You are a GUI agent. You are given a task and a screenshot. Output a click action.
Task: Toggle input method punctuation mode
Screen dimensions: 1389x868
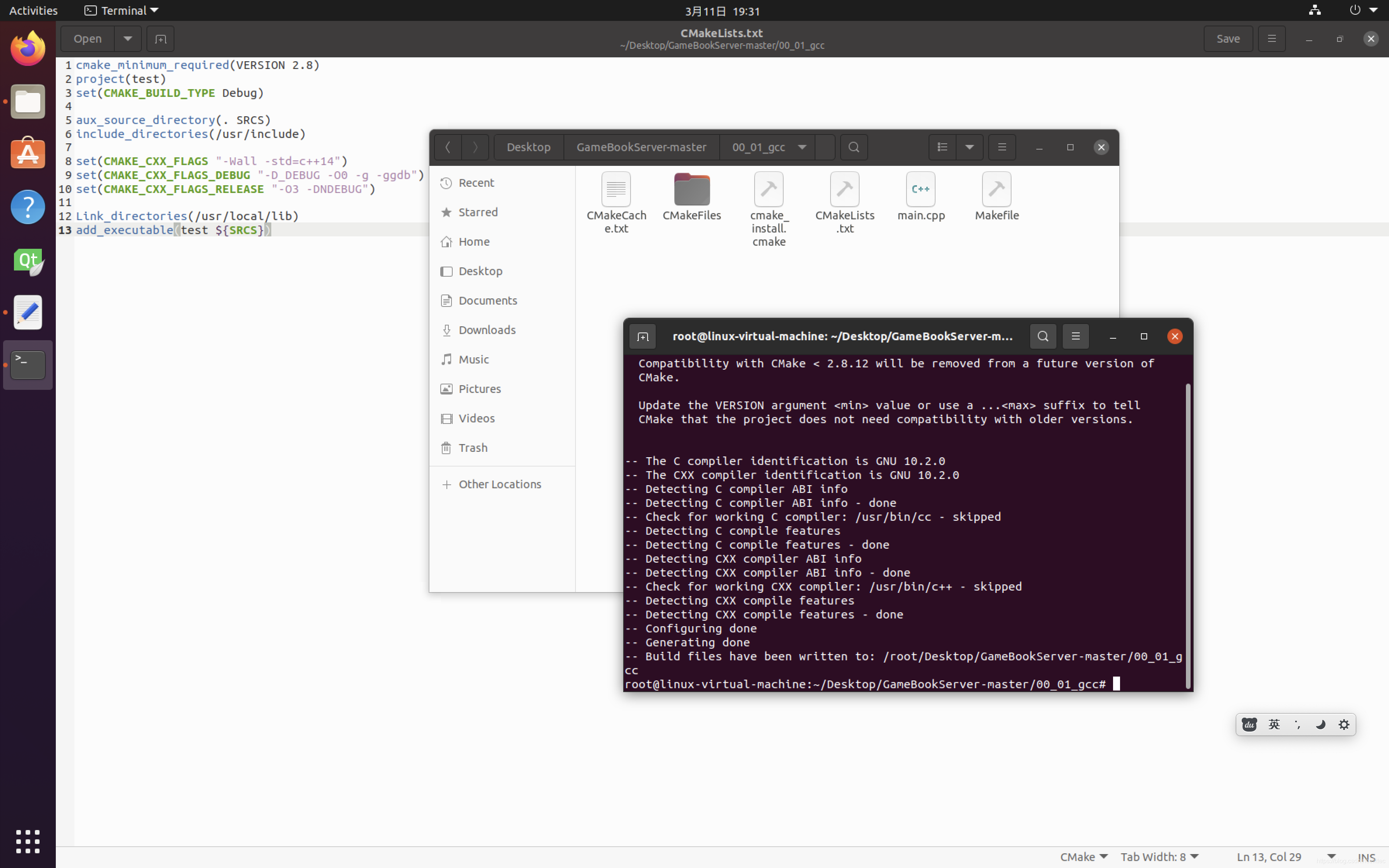pyautogui.click(x=1297, y=725)
